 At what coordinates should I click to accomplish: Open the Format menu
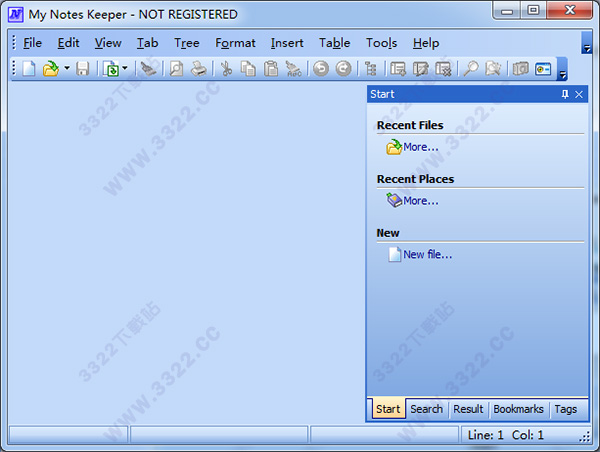click(235, 43)
